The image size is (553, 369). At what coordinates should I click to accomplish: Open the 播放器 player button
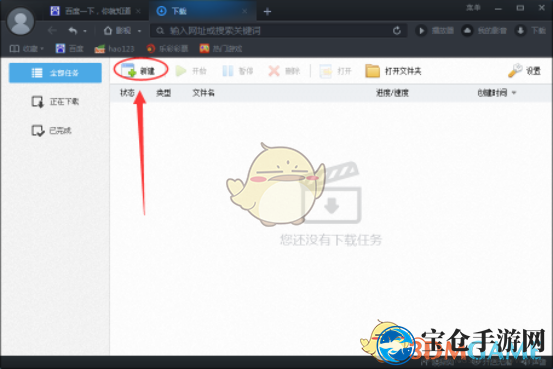434,31
